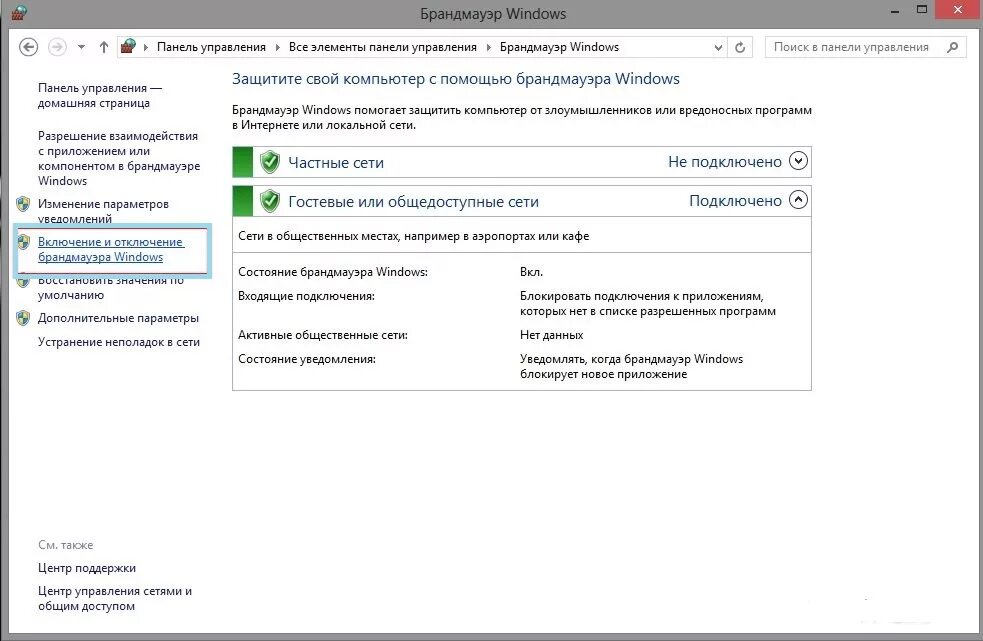
Task: Expand the Частные сети section chevron
Action: 798,161
